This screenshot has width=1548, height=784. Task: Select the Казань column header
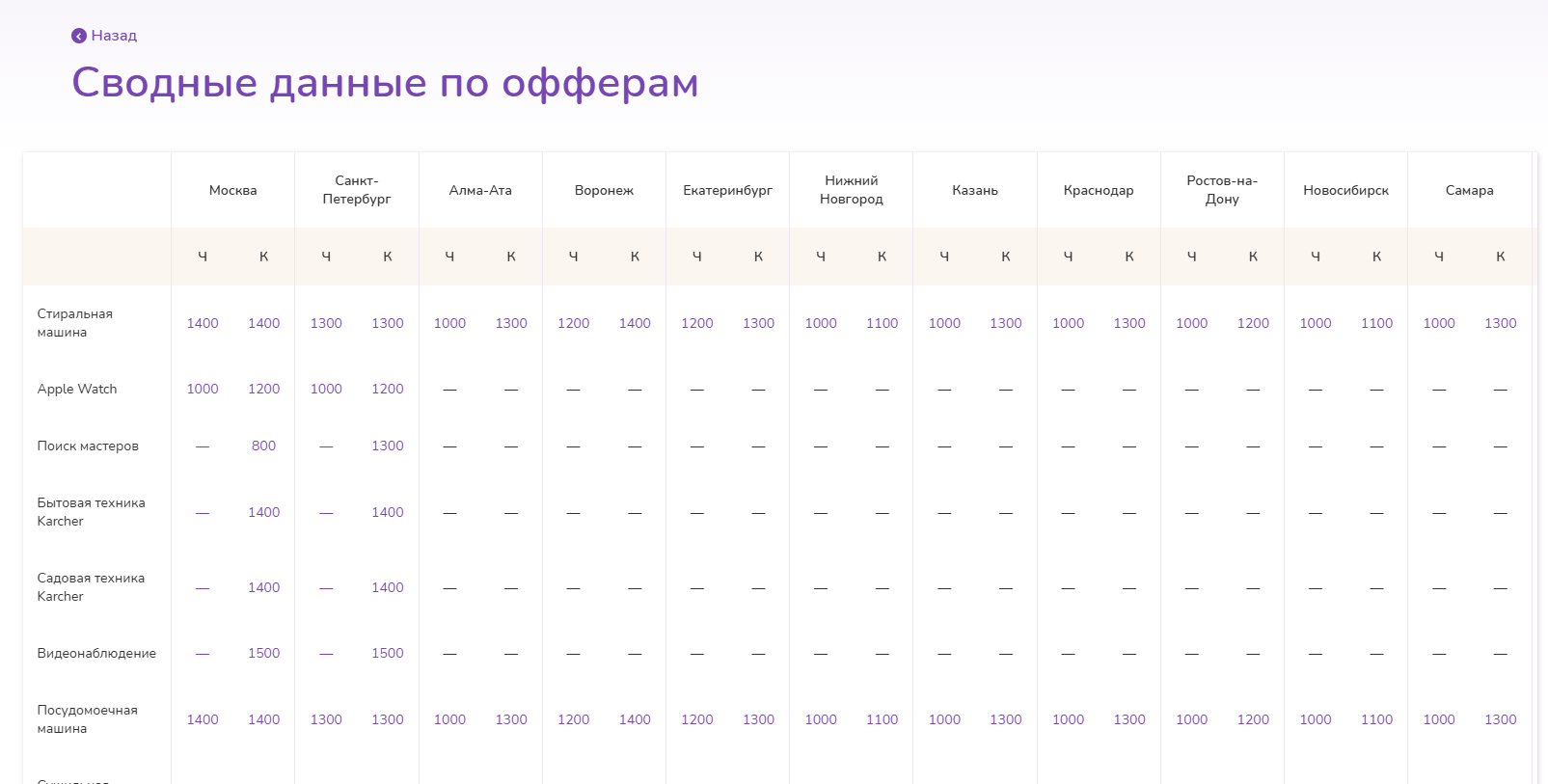tap(975, 190)
